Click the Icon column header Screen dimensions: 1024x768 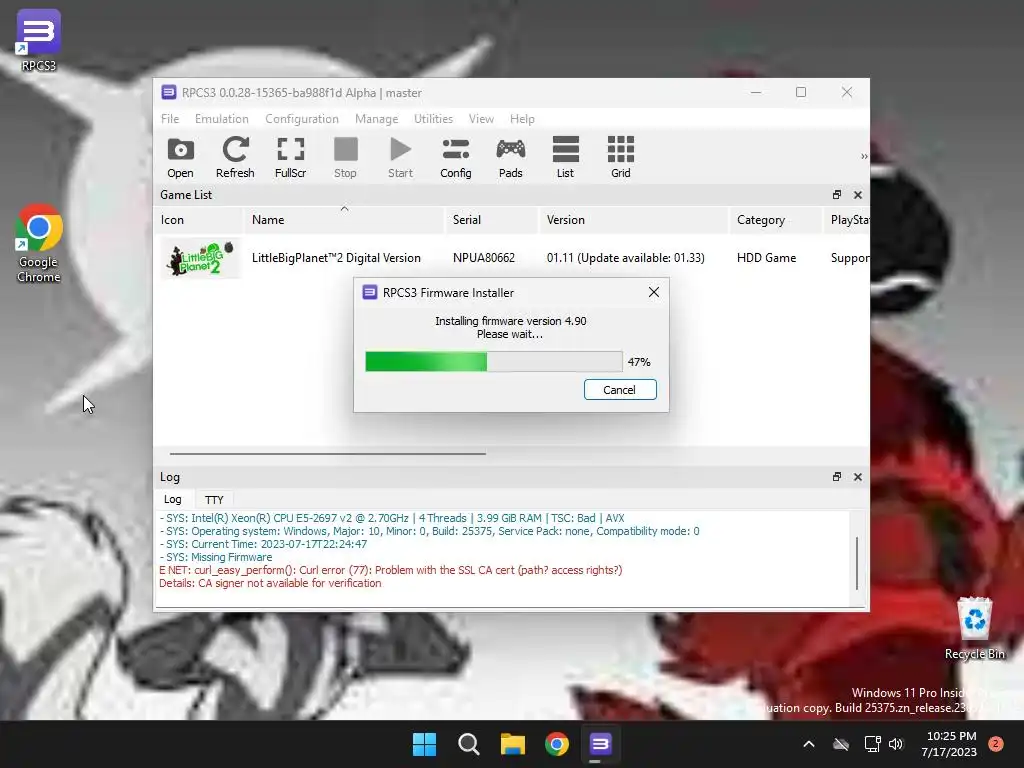point(198,220)
